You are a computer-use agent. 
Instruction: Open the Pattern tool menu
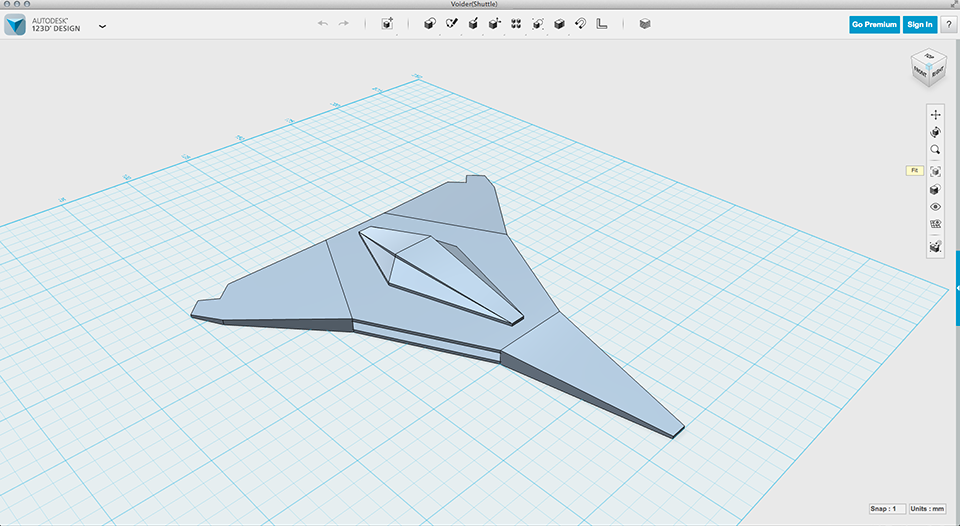click(x=516, y=24)
